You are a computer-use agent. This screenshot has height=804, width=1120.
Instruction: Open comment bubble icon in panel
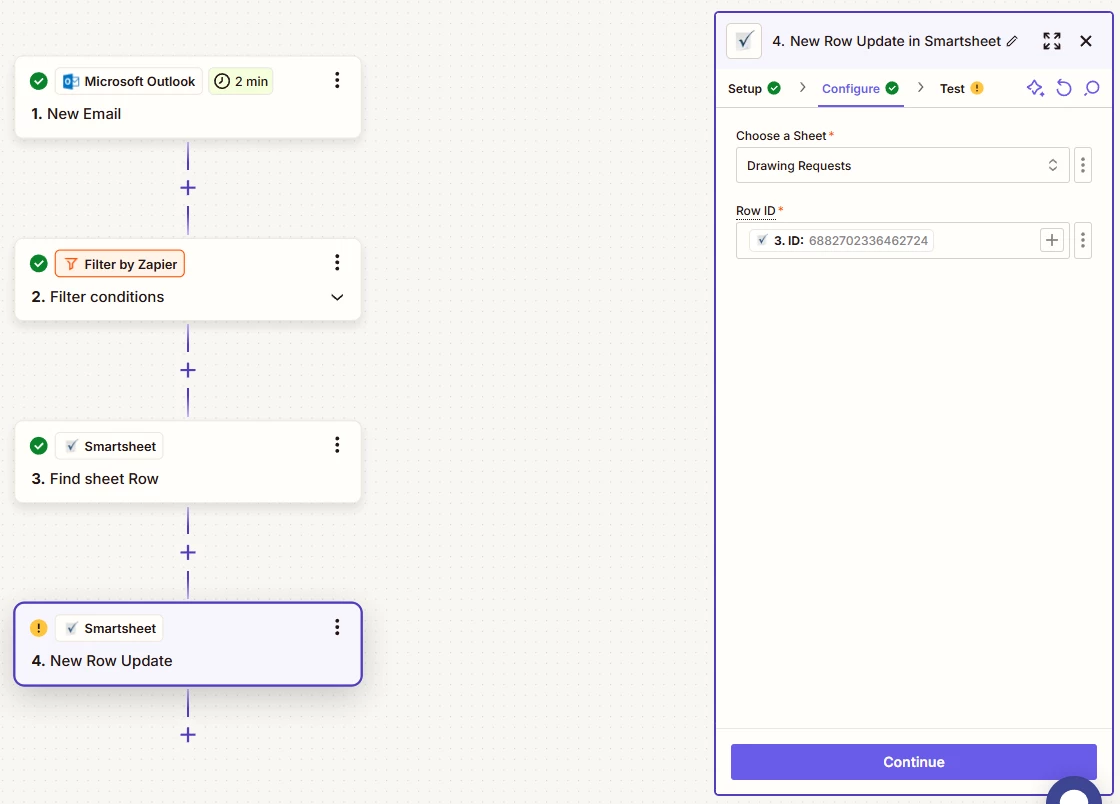[x=1091, y=88]
